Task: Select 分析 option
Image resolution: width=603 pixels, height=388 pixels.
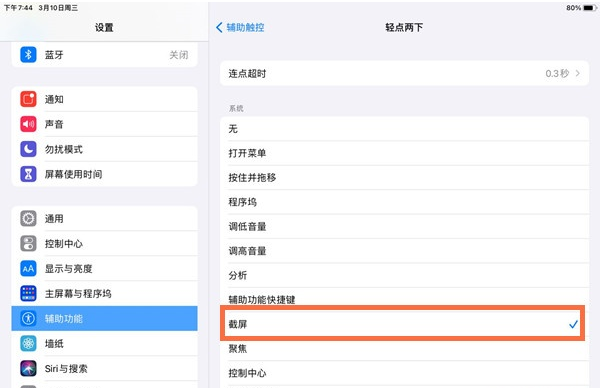Action: click(x=404, y=275)
